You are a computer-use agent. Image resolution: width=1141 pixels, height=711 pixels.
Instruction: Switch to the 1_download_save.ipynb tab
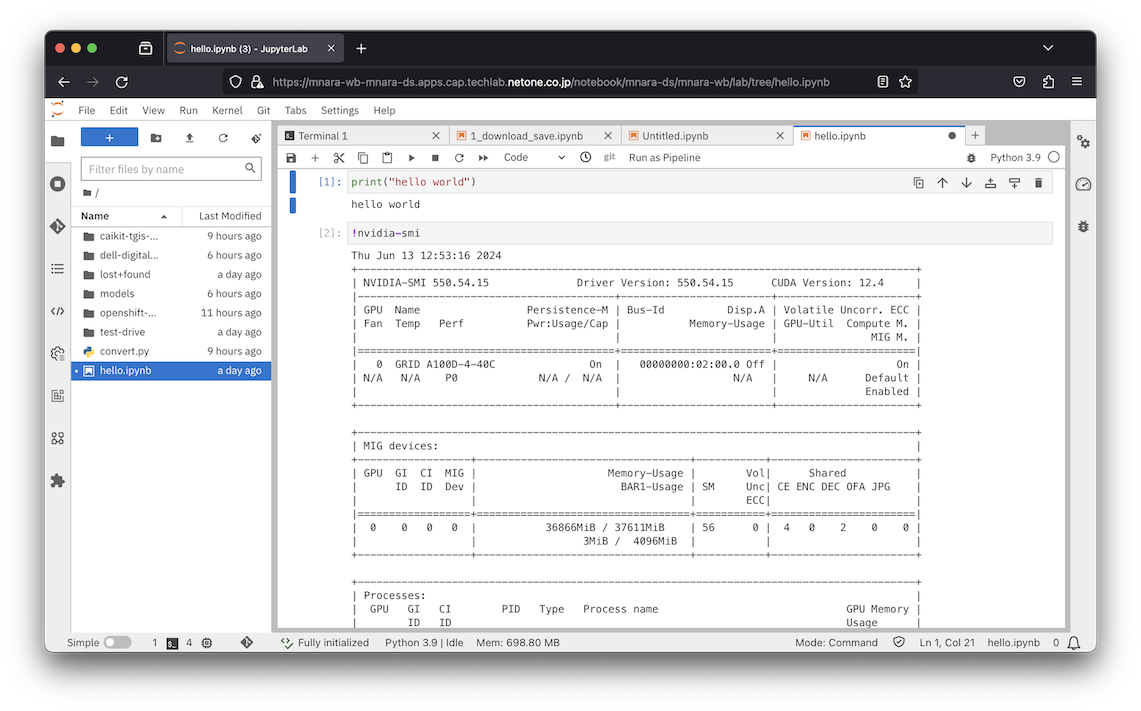point(535,136)
